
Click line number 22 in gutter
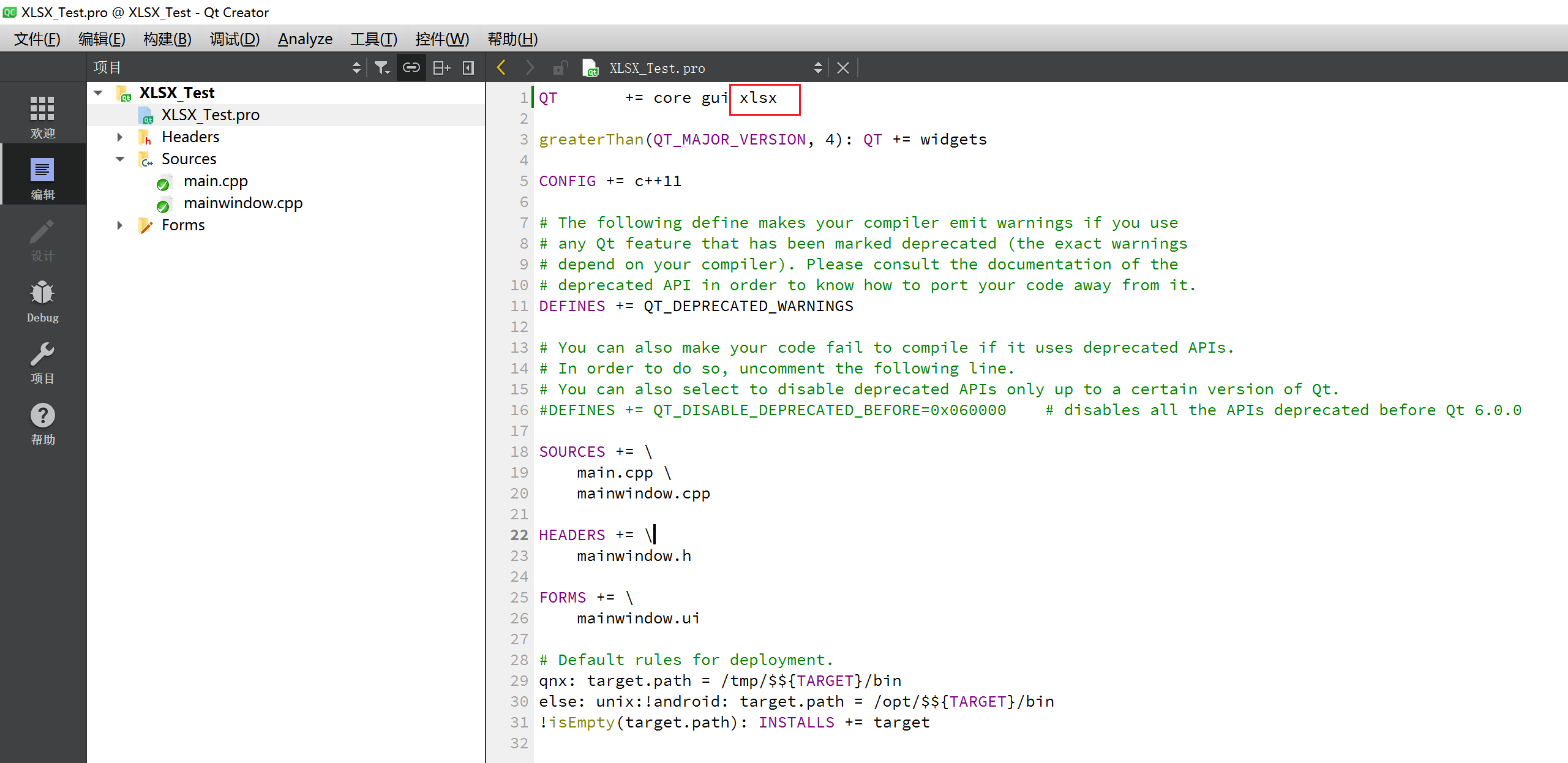coord(519,535)
